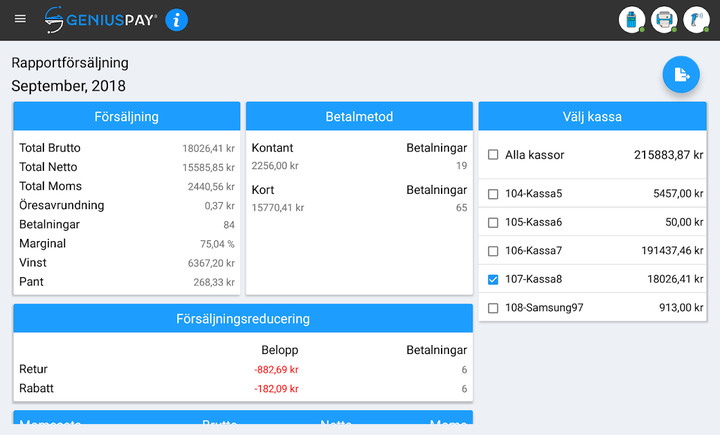Click the September, 2018 date heading
The image size is (720, 435).
(x=68, y=86)
